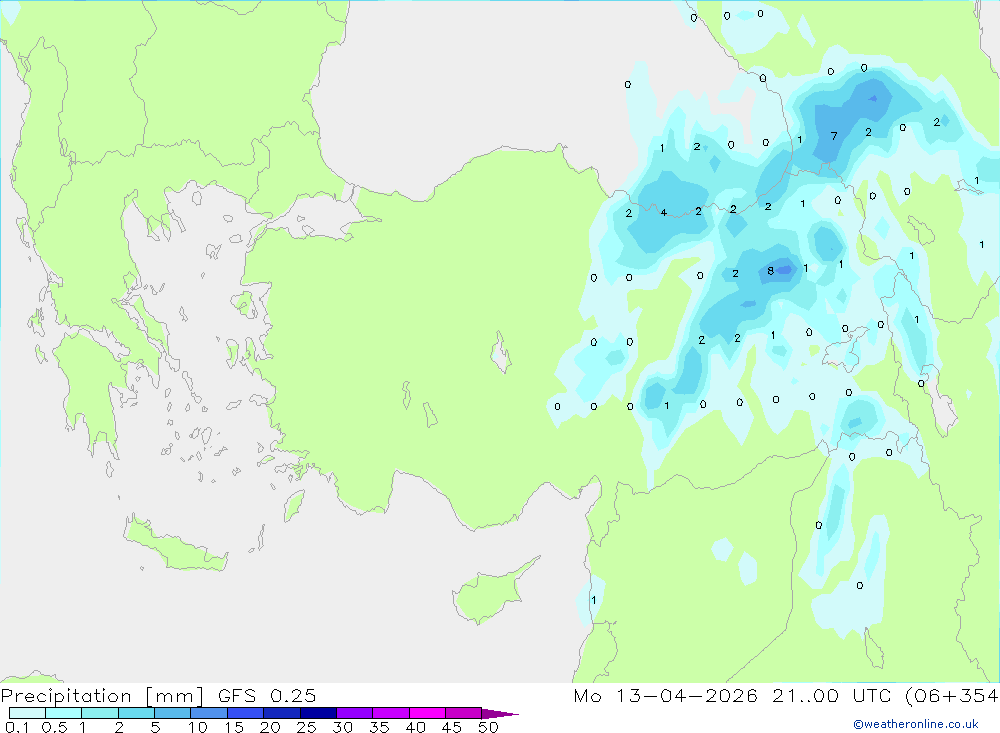Open the weatheronline.co.uk copyright link
The height and width of the screenshot is (733, 1000).
pyautogui.click(x=916, y=724)
